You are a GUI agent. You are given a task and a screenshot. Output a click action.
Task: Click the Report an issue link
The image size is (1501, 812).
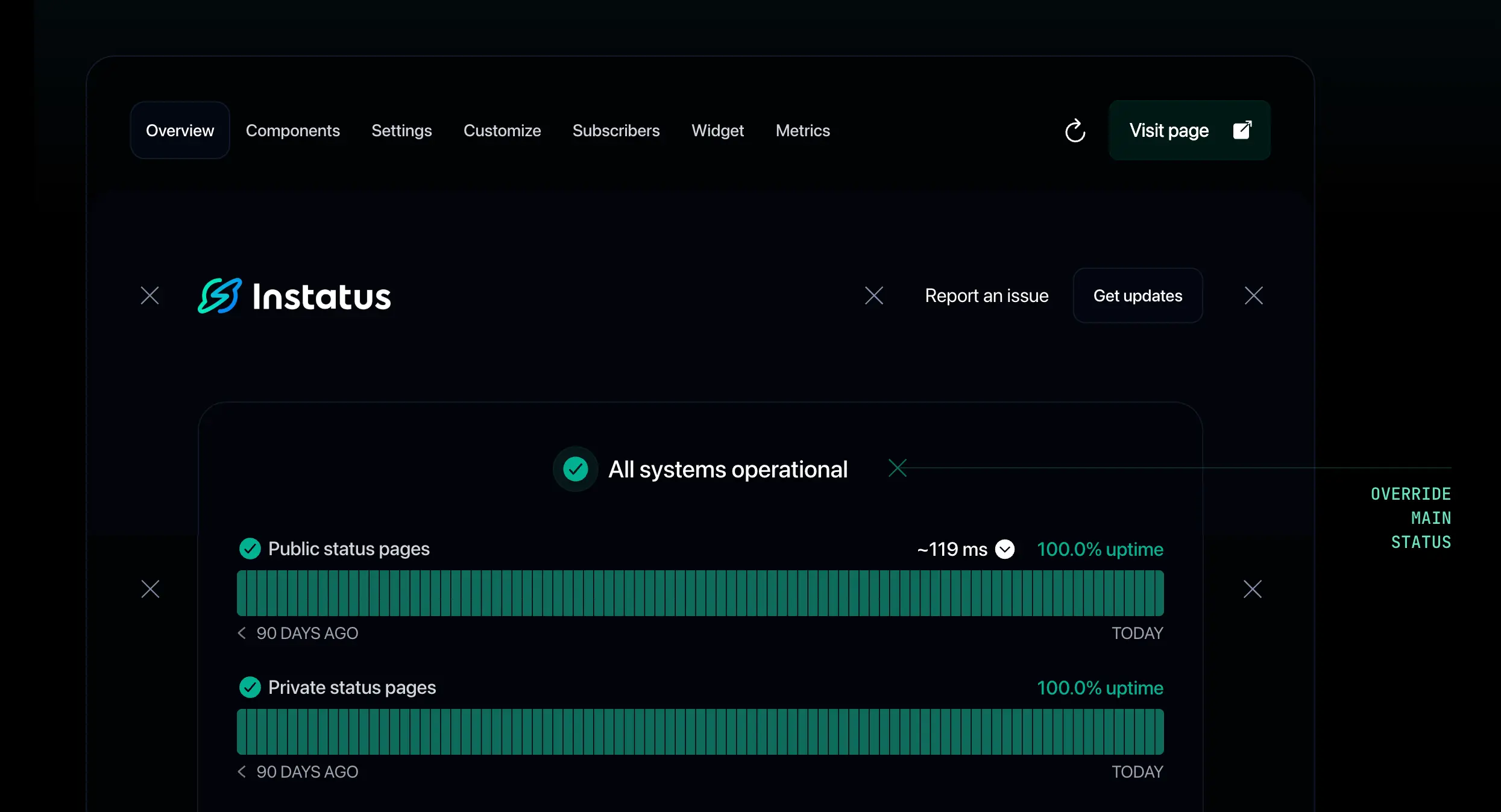[x=986, y=296]
